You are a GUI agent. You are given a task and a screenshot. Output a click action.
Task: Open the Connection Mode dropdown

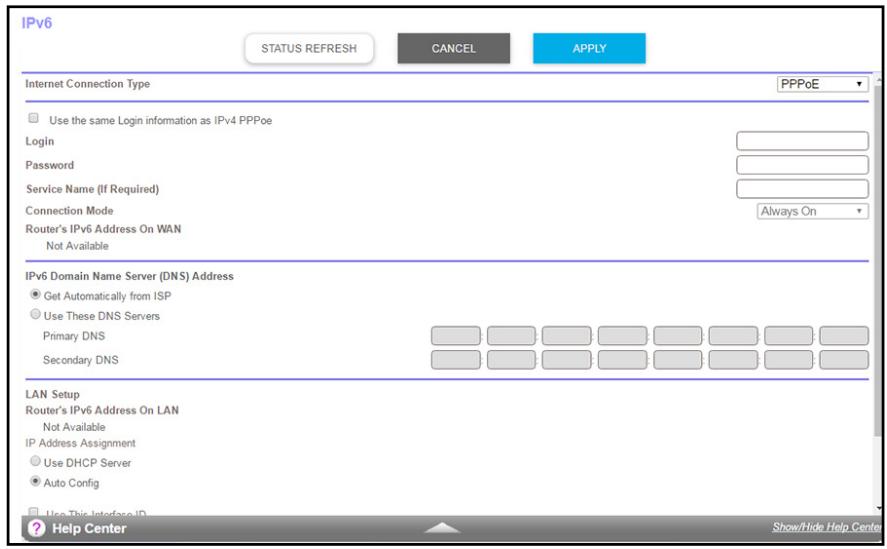coord(812,211)
